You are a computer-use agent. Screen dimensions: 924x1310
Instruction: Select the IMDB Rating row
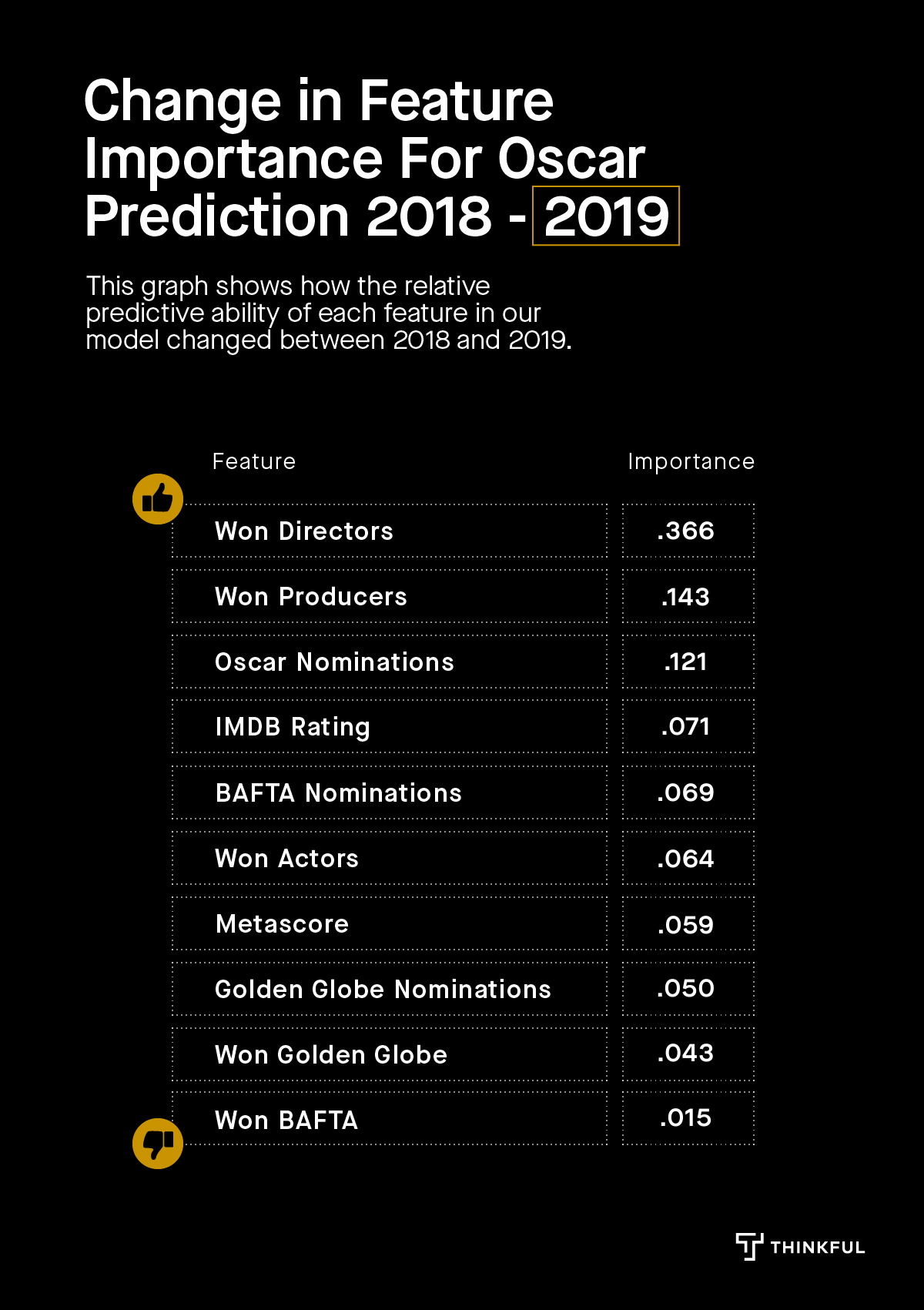(390, 726)
